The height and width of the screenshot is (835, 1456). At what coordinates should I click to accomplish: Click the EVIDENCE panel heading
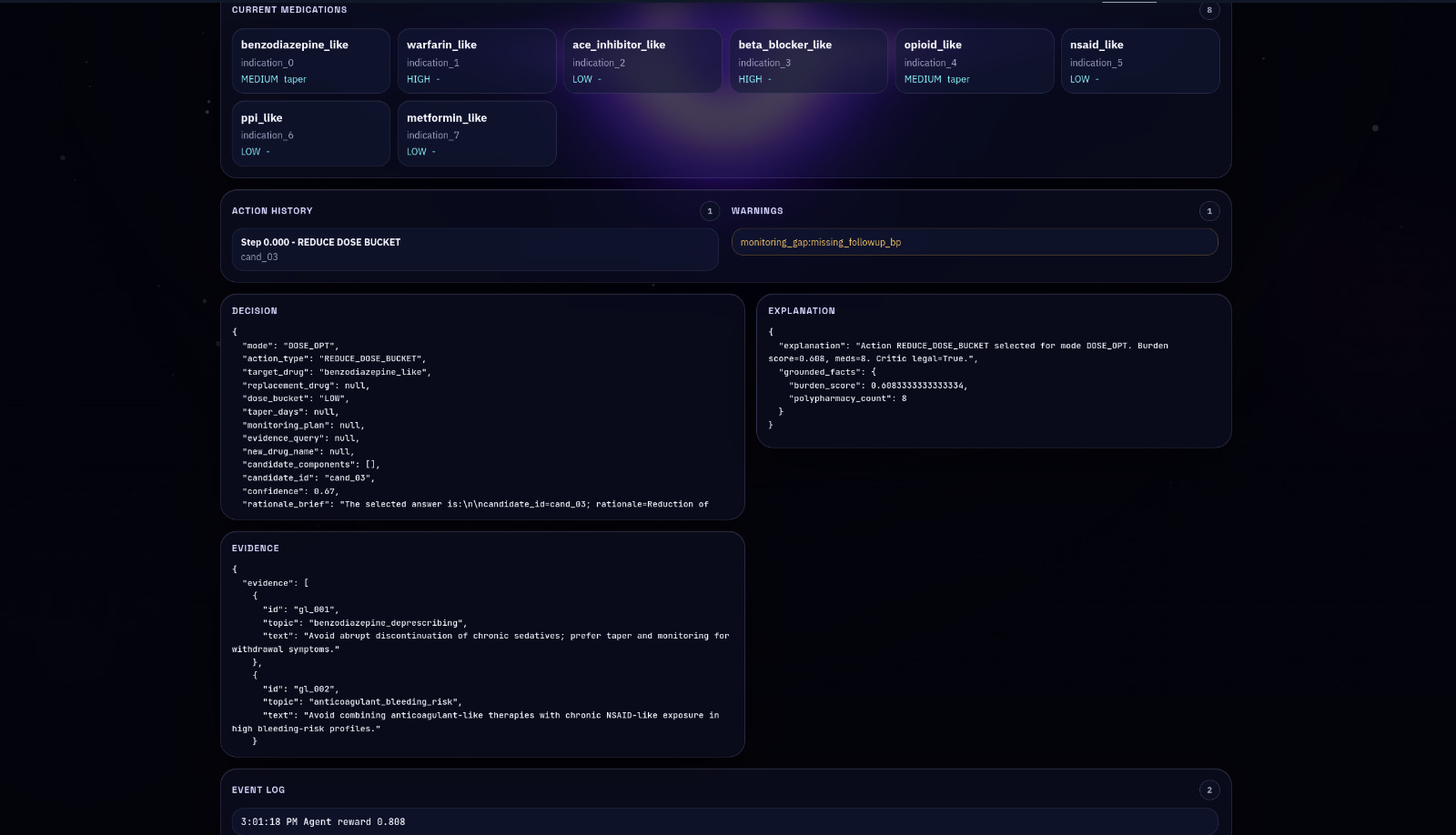click(x=256, y=548)
